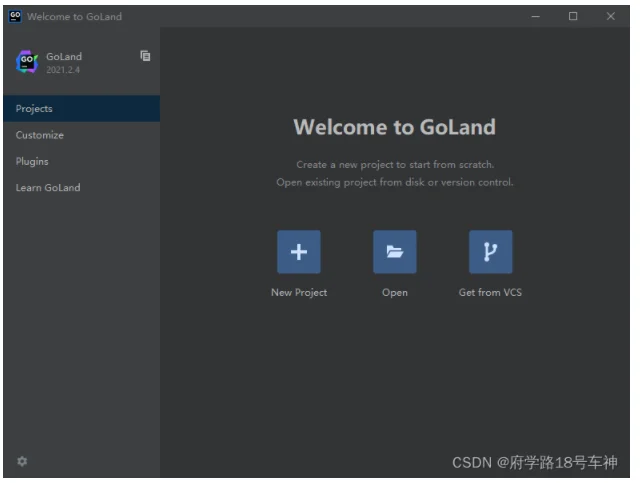
Task: Click the New Project plus icon
Action: pos(299,252)
